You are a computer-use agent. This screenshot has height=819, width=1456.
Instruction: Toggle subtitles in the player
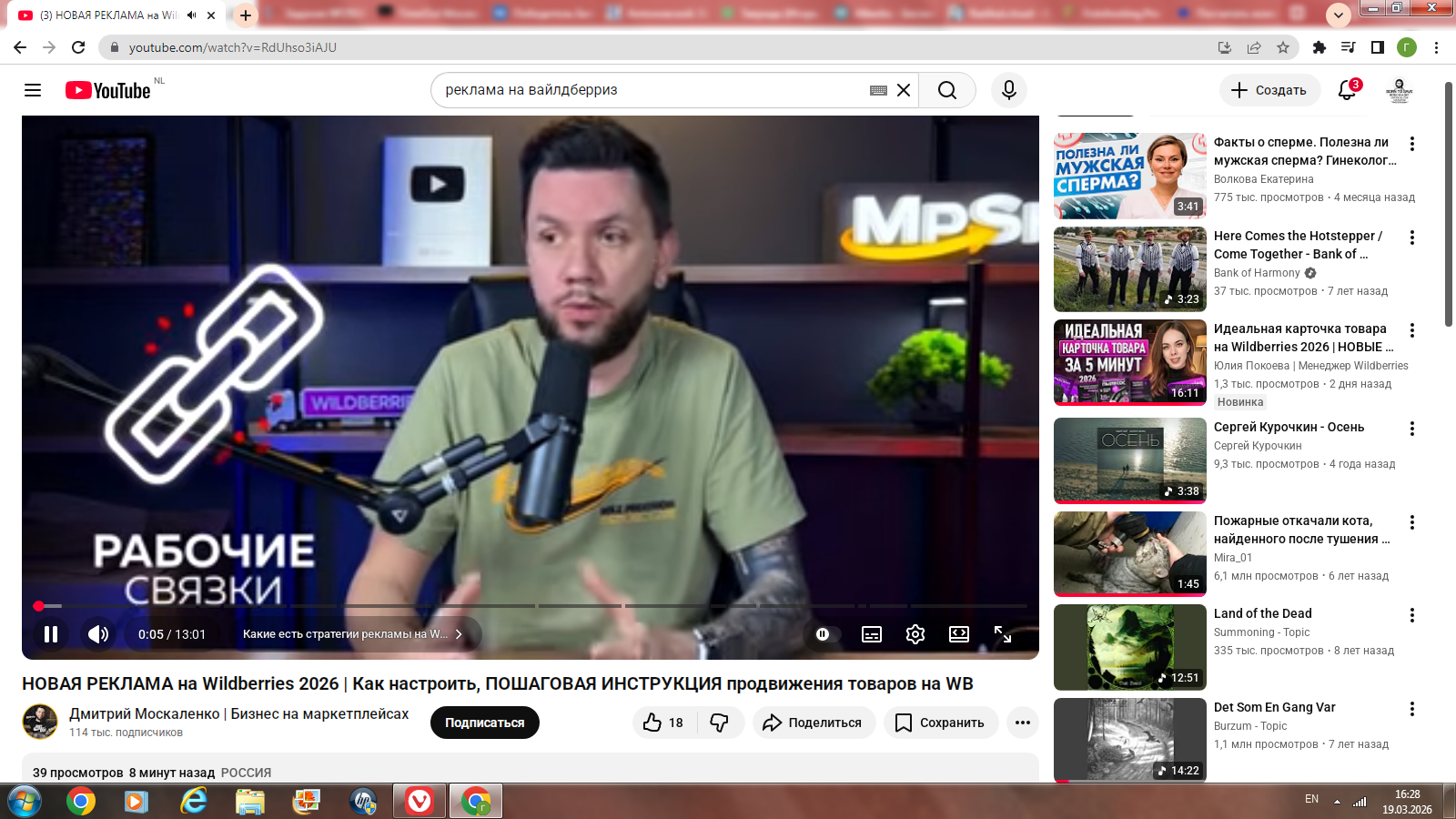click(872, 634)
